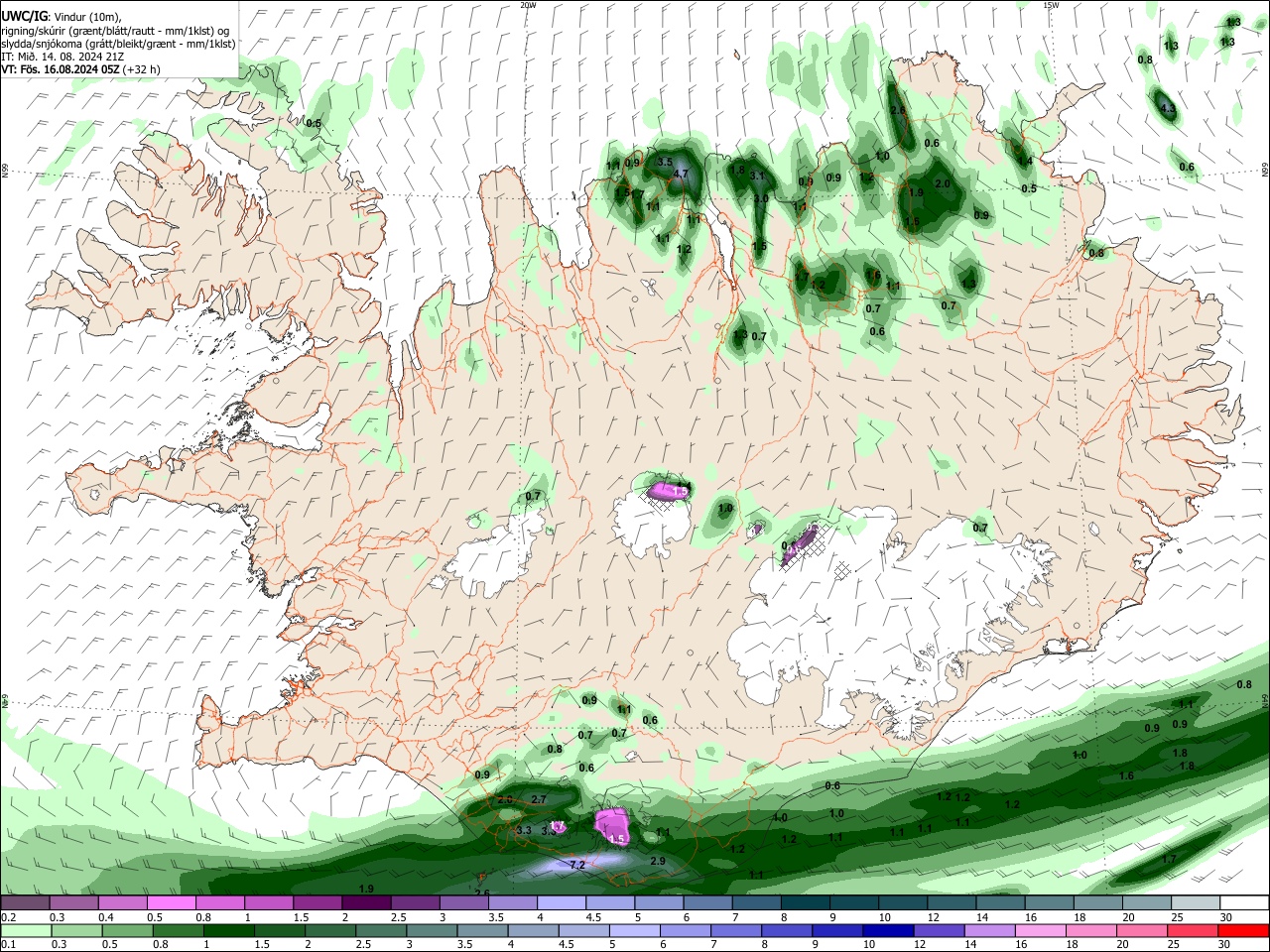This screenshot has height=952, width=1270.
Task: Click the red 30 mm swatch in rain legend
Action: 1244,931
